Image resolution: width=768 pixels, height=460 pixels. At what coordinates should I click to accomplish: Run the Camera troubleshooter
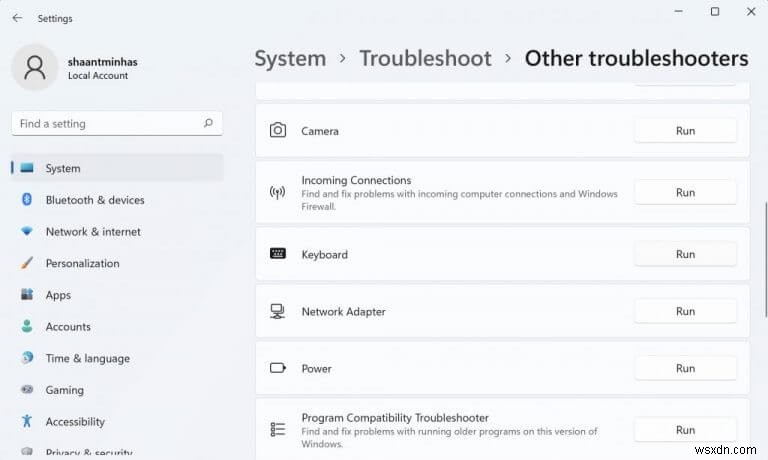[x=685, y=131]
